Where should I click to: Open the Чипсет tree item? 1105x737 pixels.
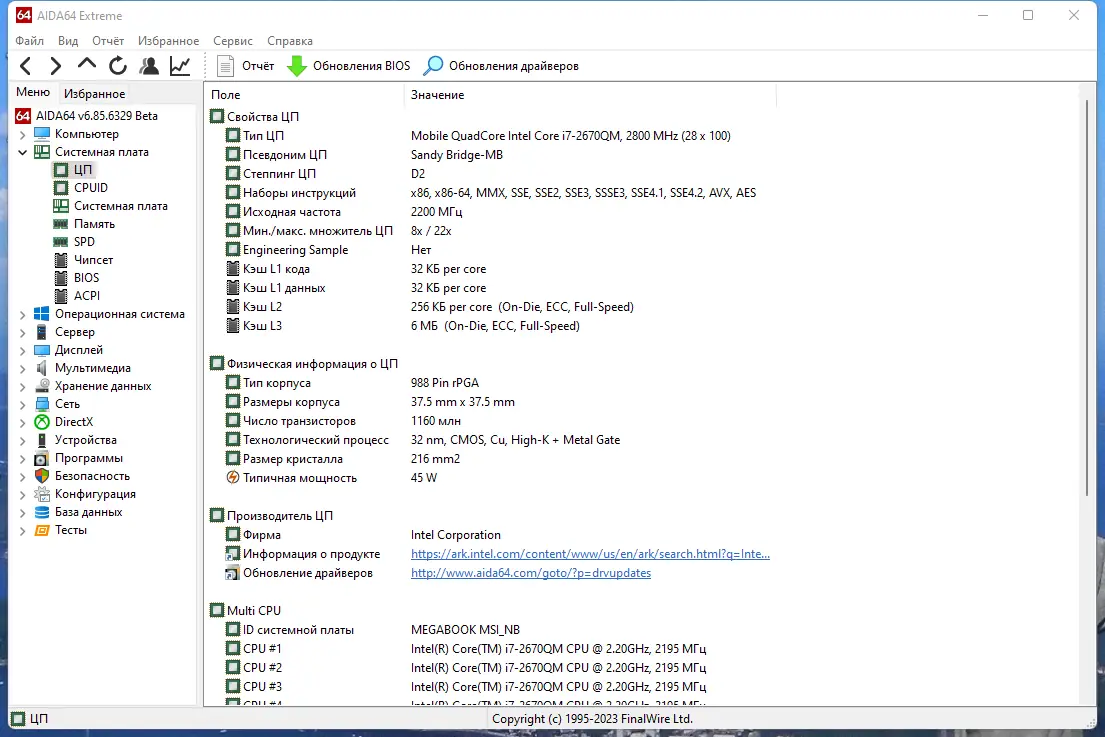[x=84, y=260]
